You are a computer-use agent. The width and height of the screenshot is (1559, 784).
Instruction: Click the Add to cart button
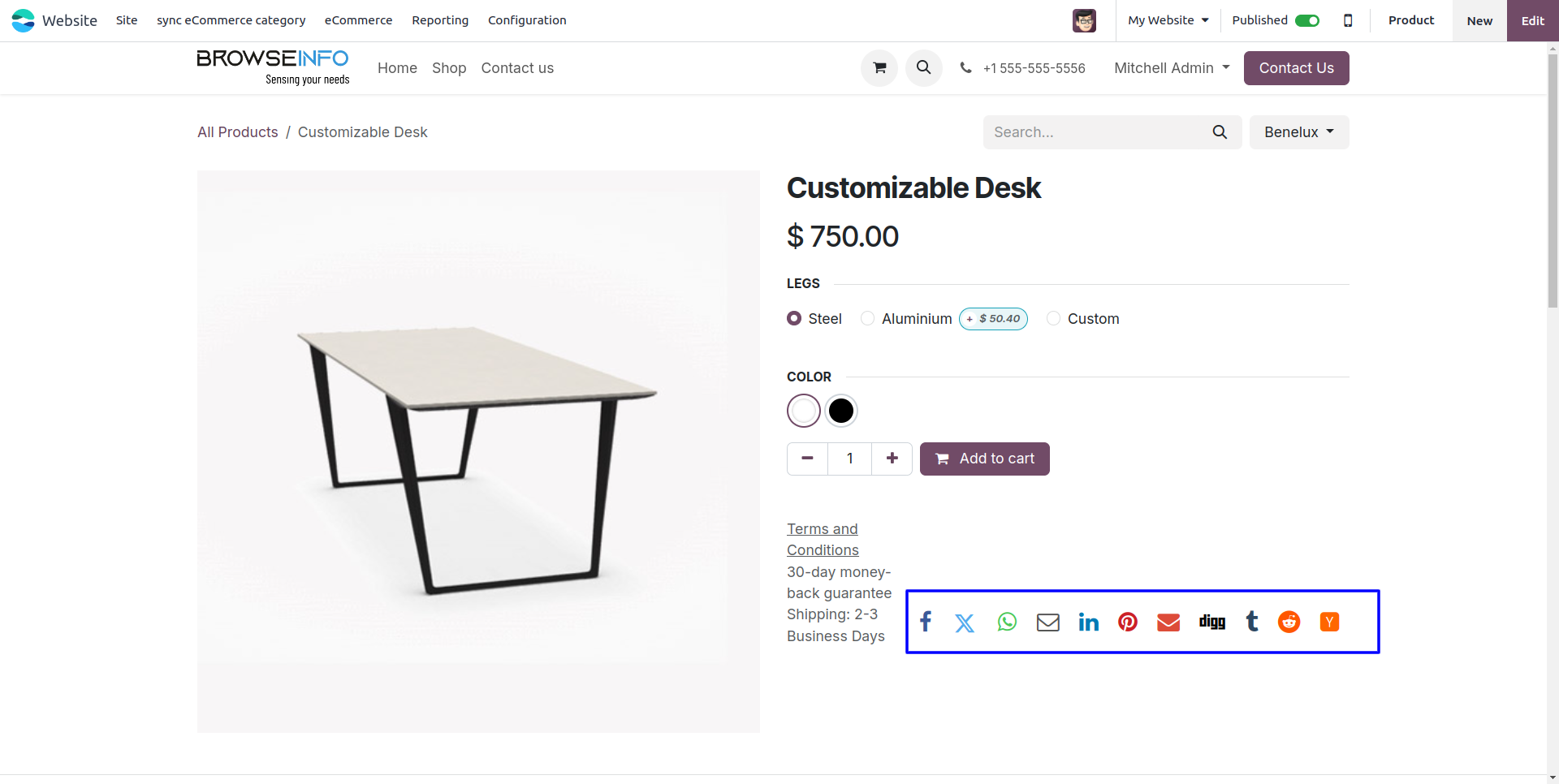pos(984,459)
